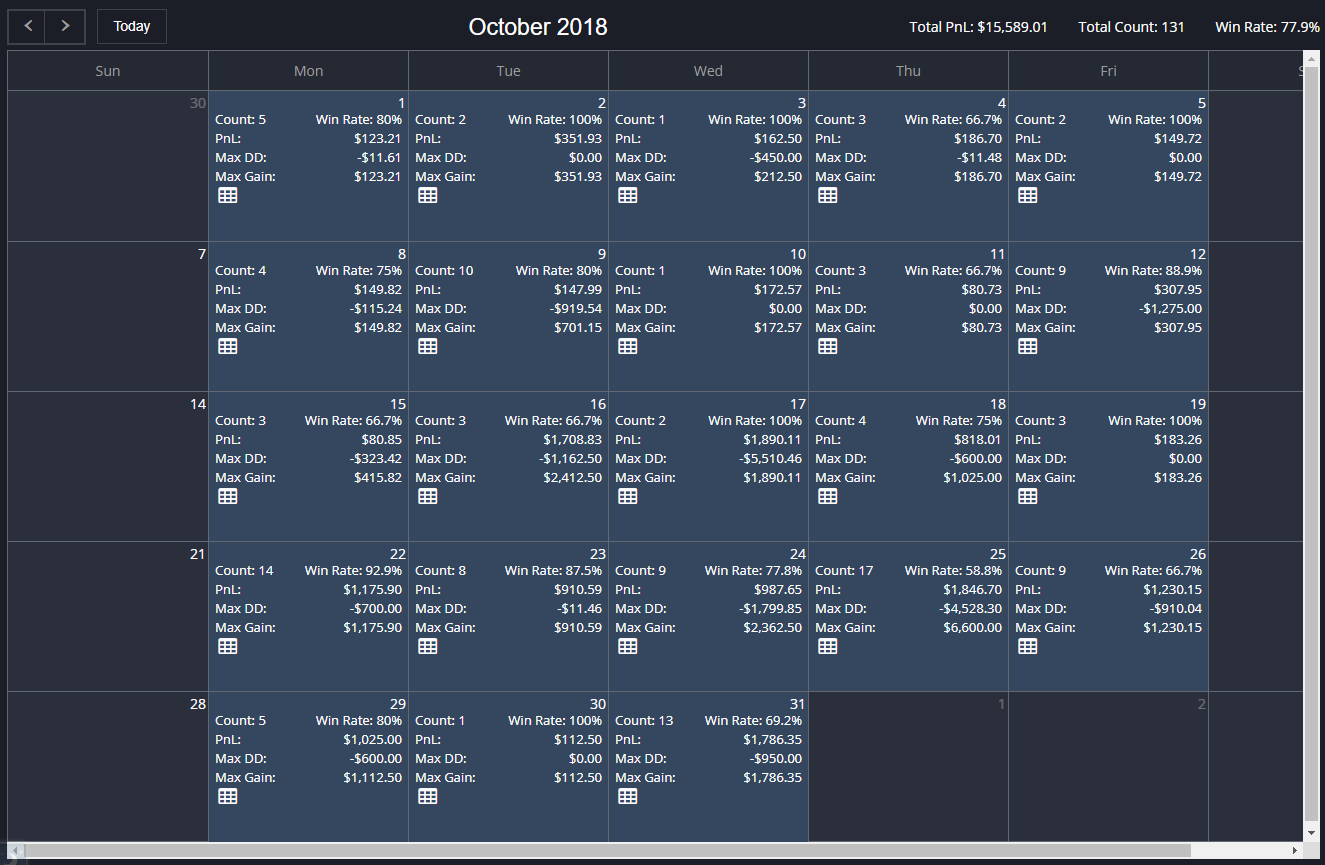Click Max Gain $701.15 on October 9
Viewport: 1325px width, 865px height.
pyautogui.click(x=578, y=328)
